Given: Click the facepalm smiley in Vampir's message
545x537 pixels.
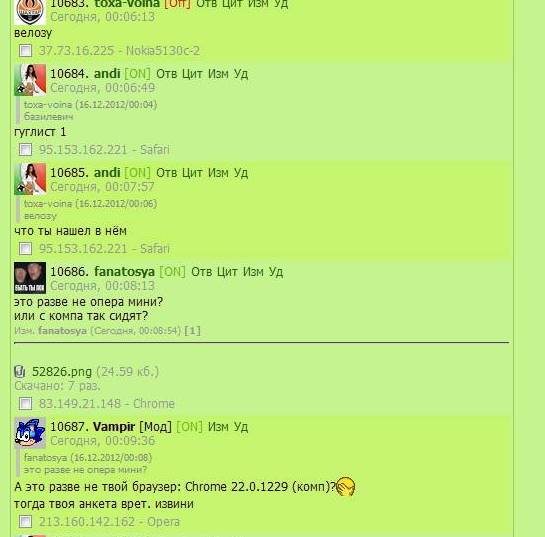Looking at the screenshot, I should pyautogui.click(x=345, y=487).
